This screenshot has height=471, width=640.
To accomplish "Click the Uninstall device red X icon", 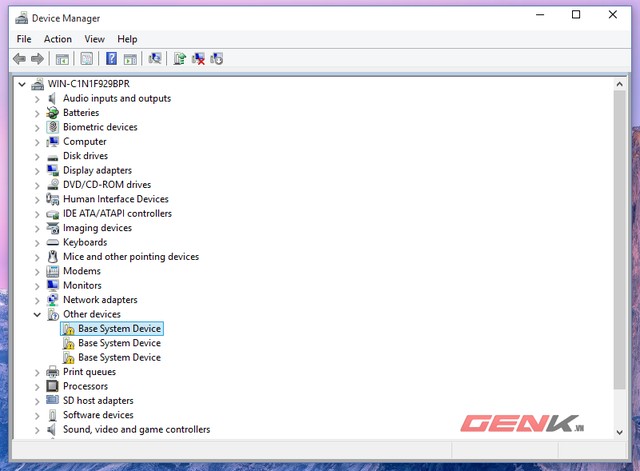I will click(198, 59).
